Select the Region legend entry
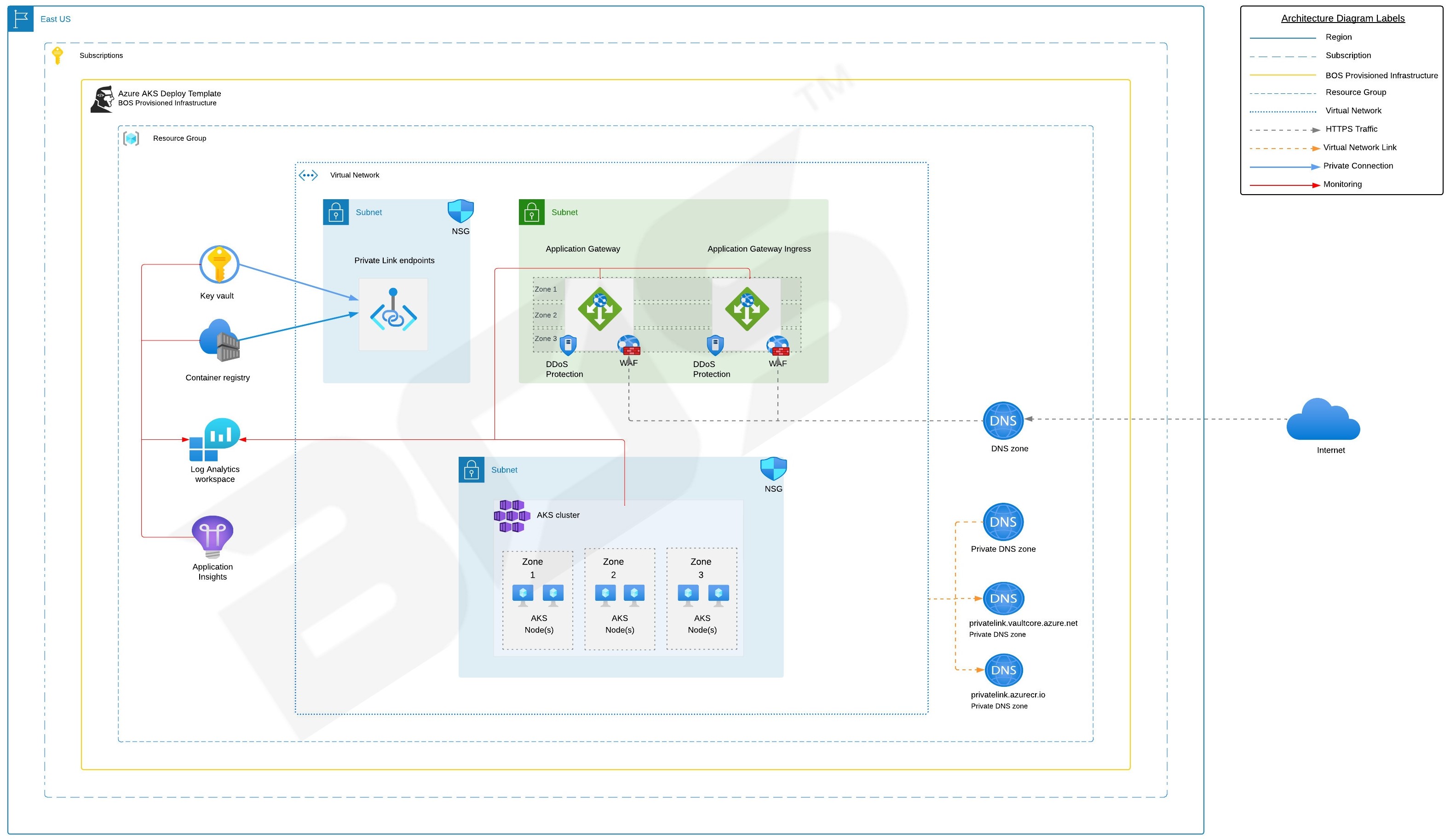1450x840 pixels. coord(1338,37)
